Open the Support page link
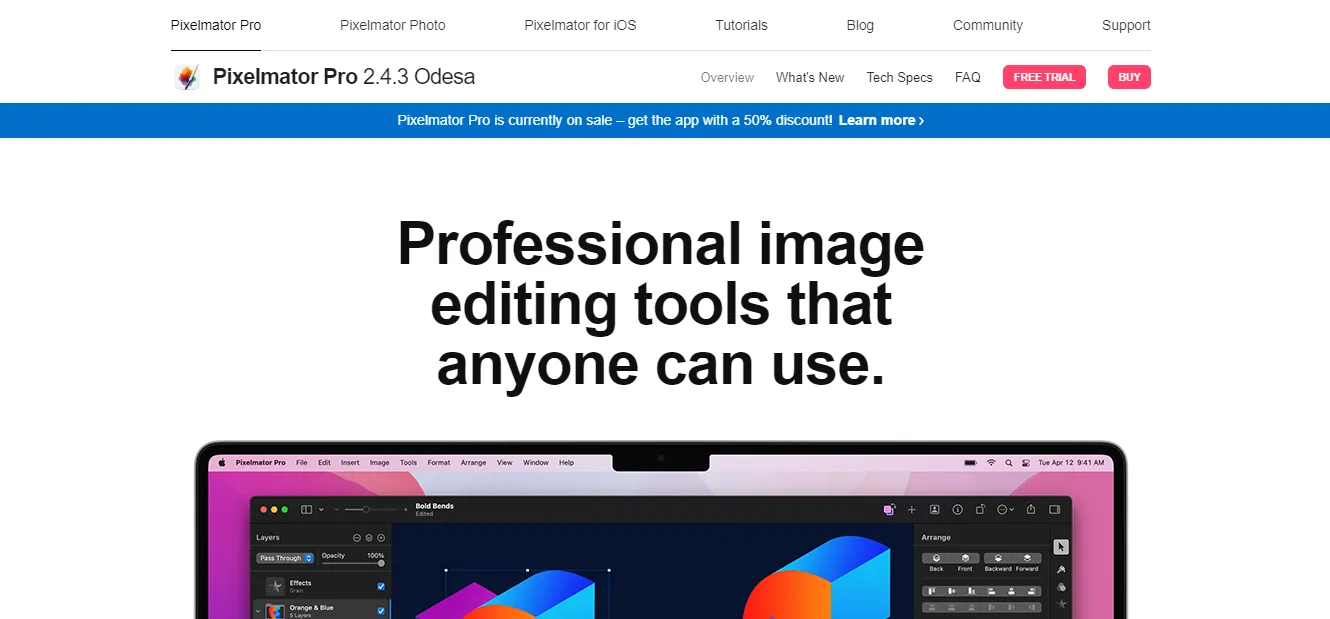Screen dimensions: 1330x619 (1126, 25)
